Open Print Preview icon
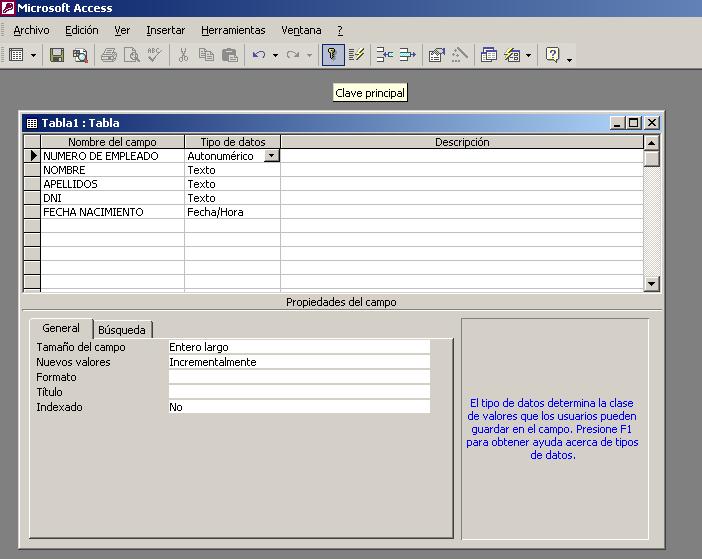The image size is (702, 559). point(132,55)
